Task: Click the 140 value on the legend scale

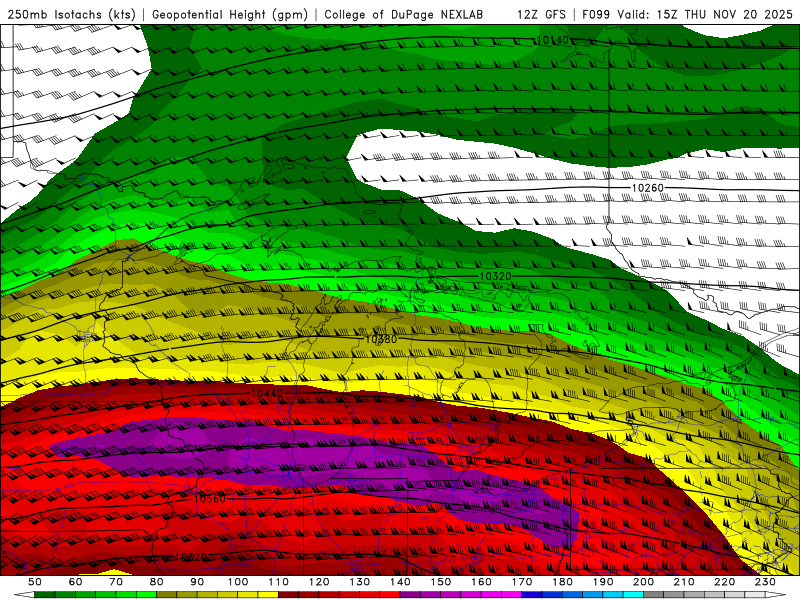Action: pyautogui.click(x=400, y=582)
